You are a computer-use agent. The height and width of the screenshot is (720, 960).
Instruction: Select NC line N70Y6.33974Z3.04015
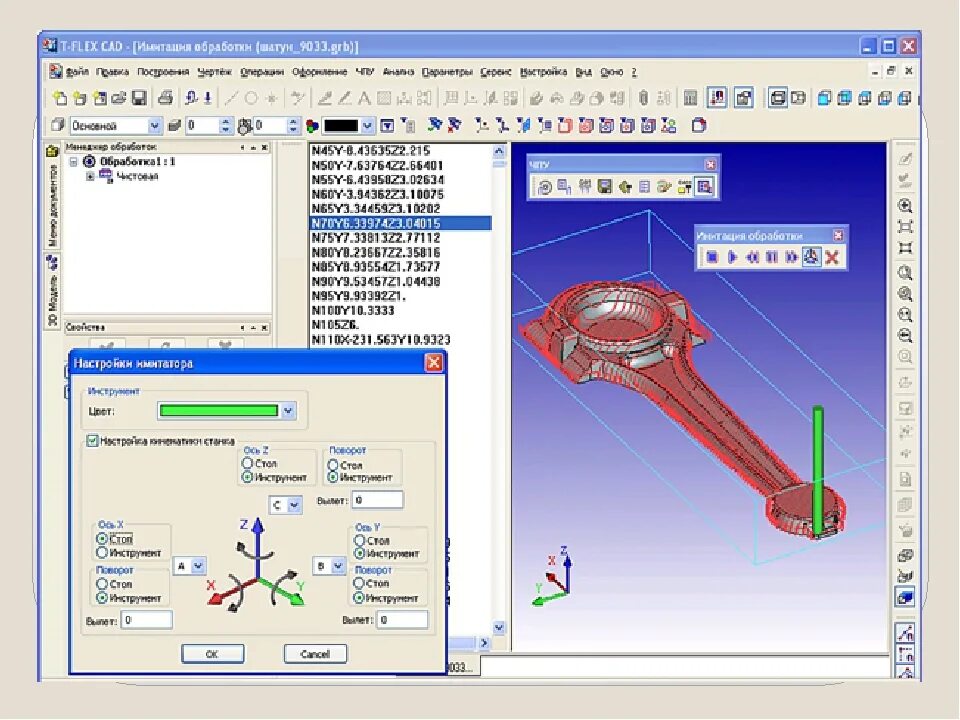pos(400,223)
